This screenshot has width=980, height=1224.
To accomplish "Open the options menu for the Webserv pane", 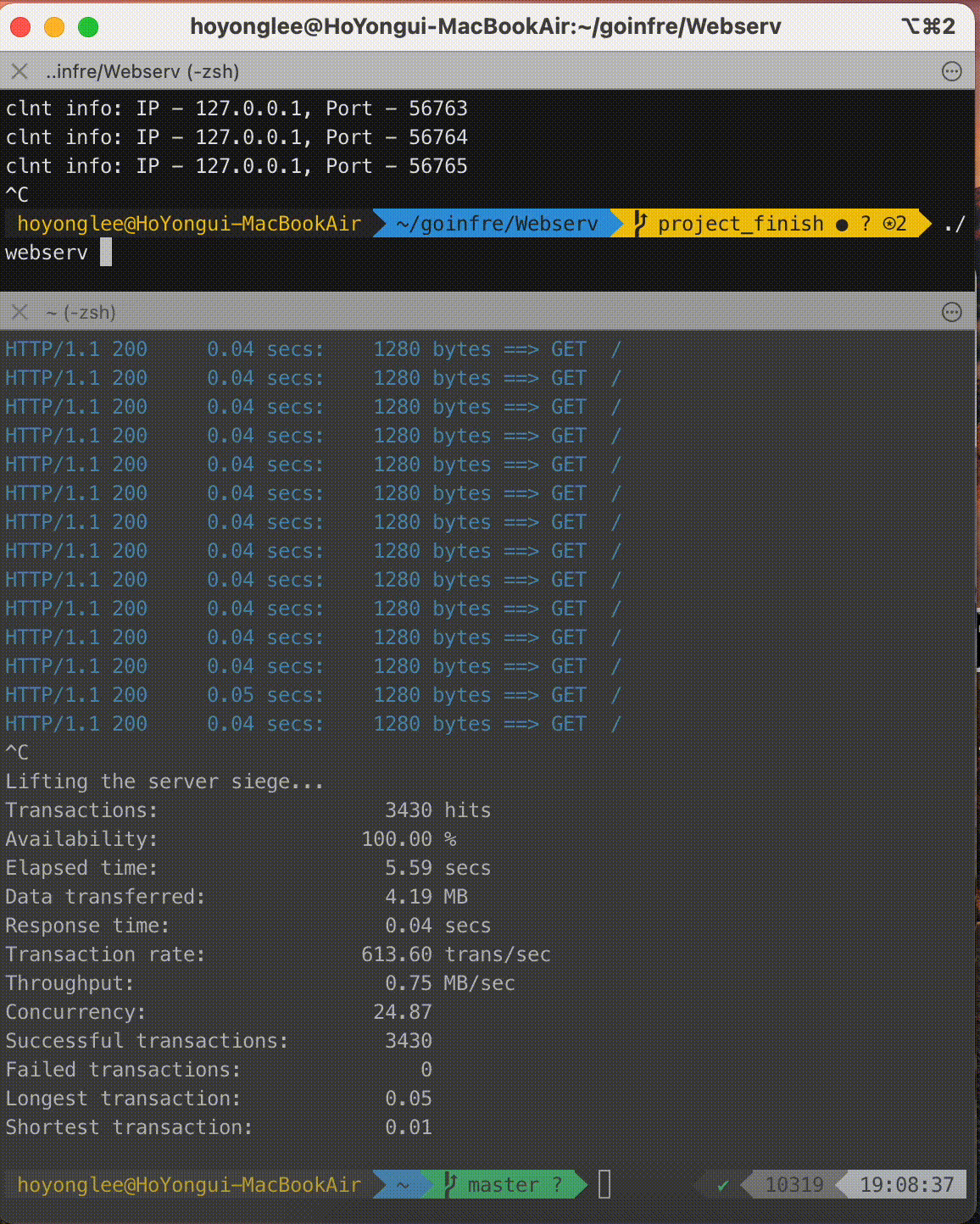I will pos(951,71).
